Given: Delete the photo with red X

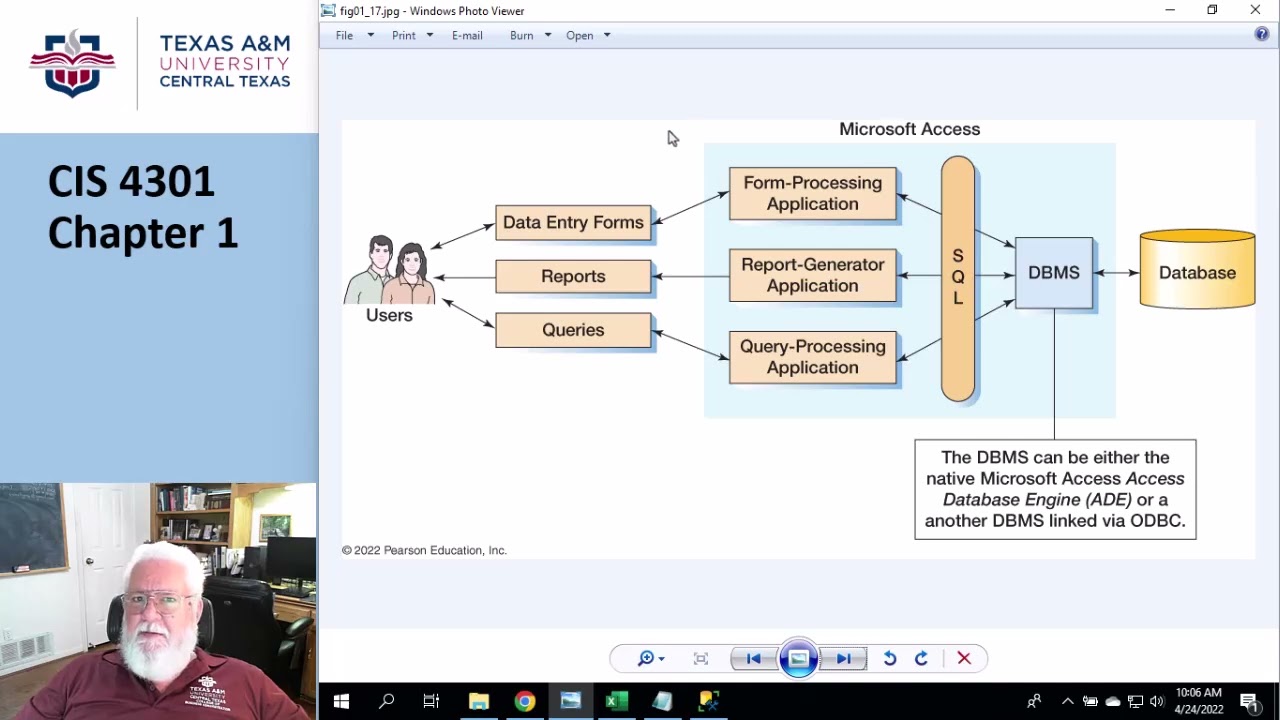Looking at the screenshot, I should 964,658.
